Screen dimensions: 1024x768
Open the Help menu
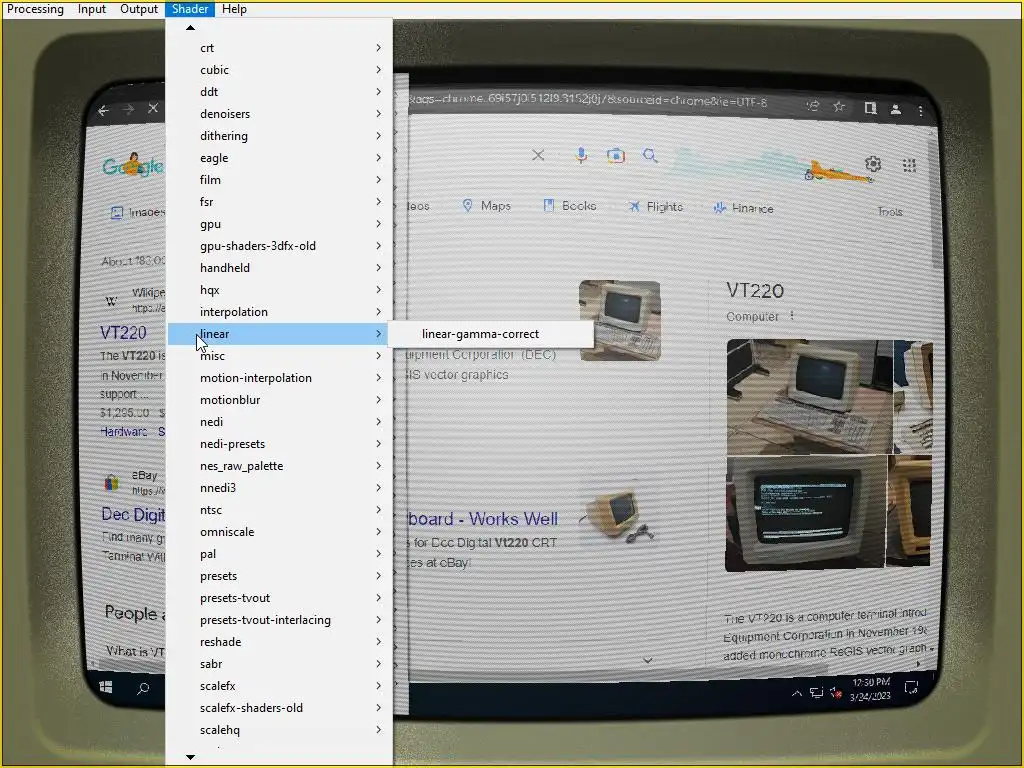coord(234,9)
